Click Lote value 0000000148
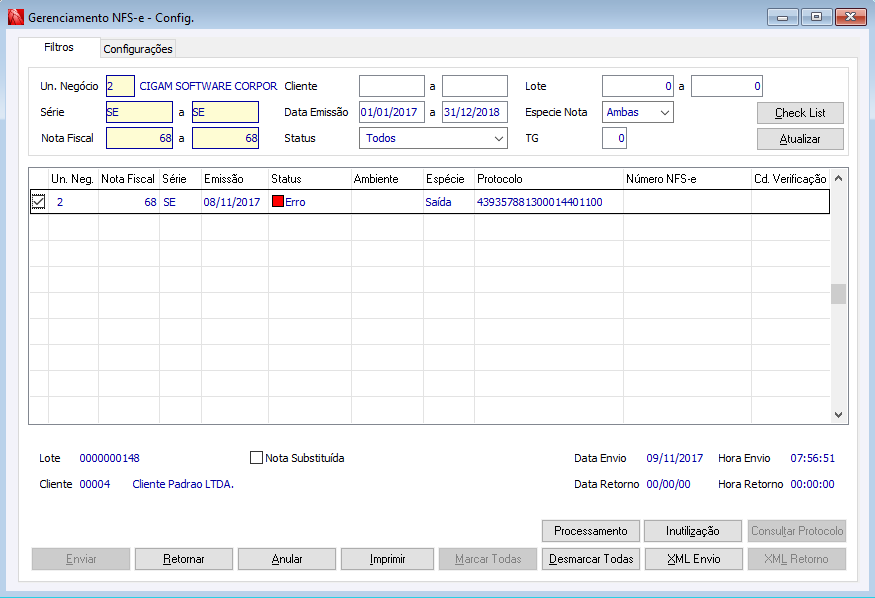The image size is (875, 598). 109,458
